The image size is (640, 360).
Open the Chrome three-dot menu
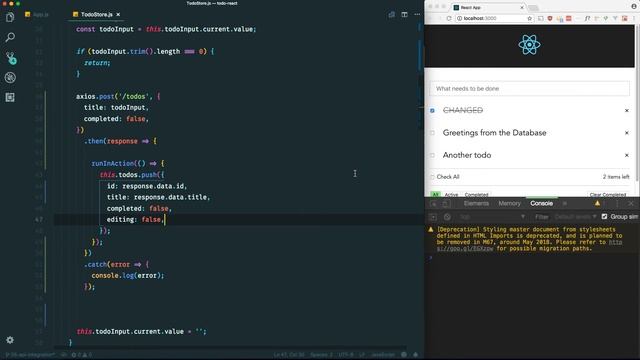pyautogui.click(x=634, y=18)
